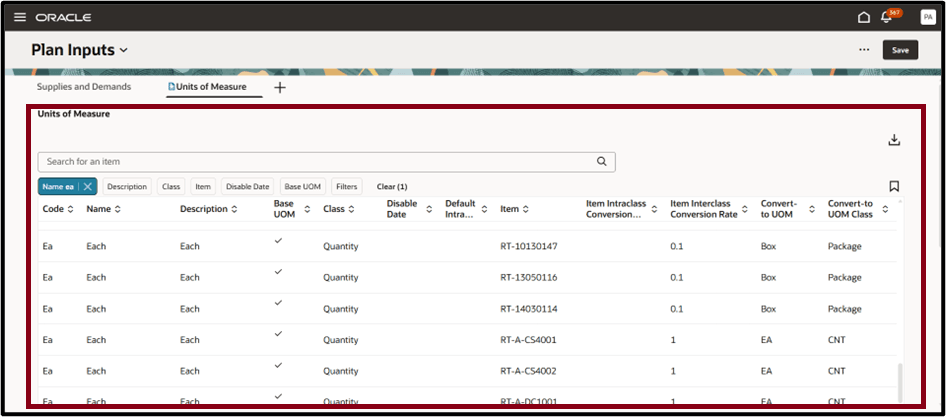Add a new tab with plus icon
Viewport: 946px width, 417px height.
click(x=280, y=88)
